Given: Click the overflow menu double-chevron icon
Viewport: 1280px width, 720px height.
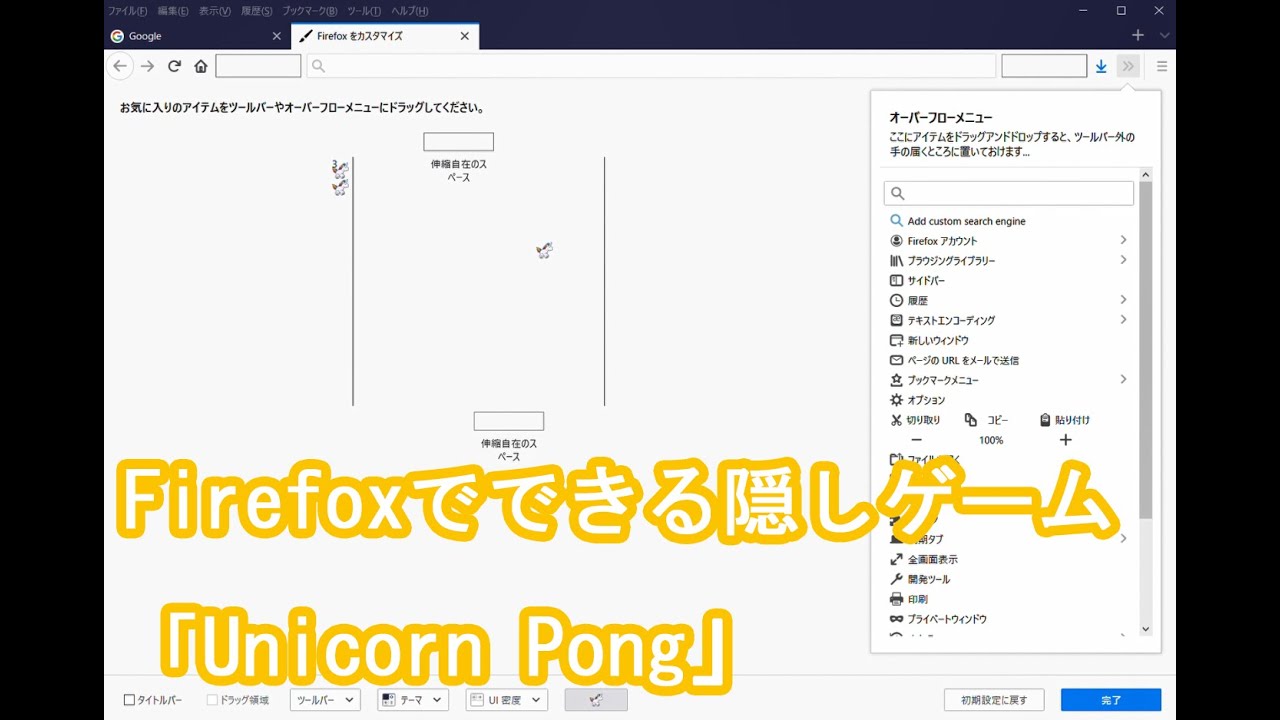Looking at the screenshot, I should pos(1128,66).
